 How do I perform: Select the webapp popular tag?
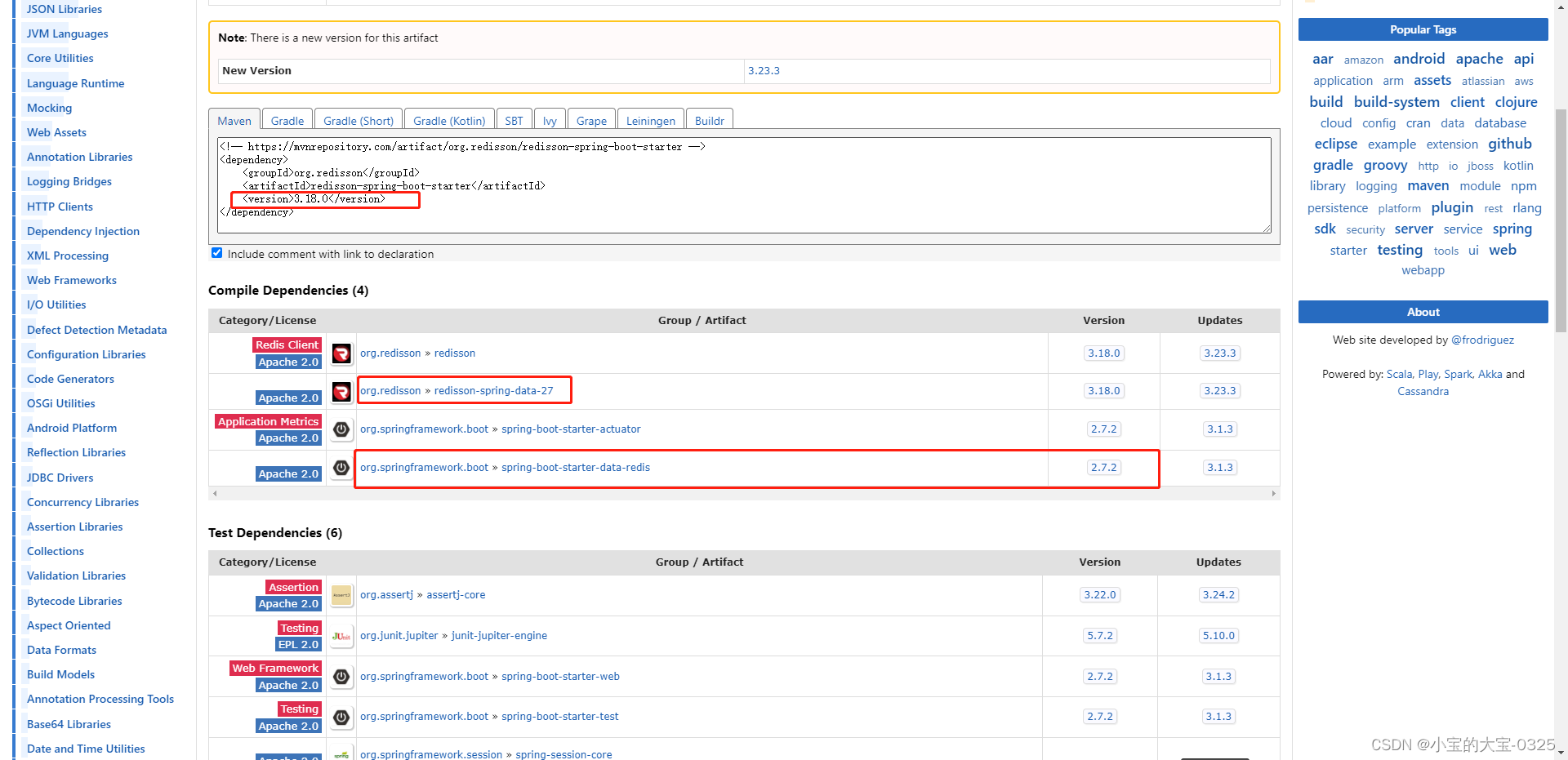(1423, 270)
